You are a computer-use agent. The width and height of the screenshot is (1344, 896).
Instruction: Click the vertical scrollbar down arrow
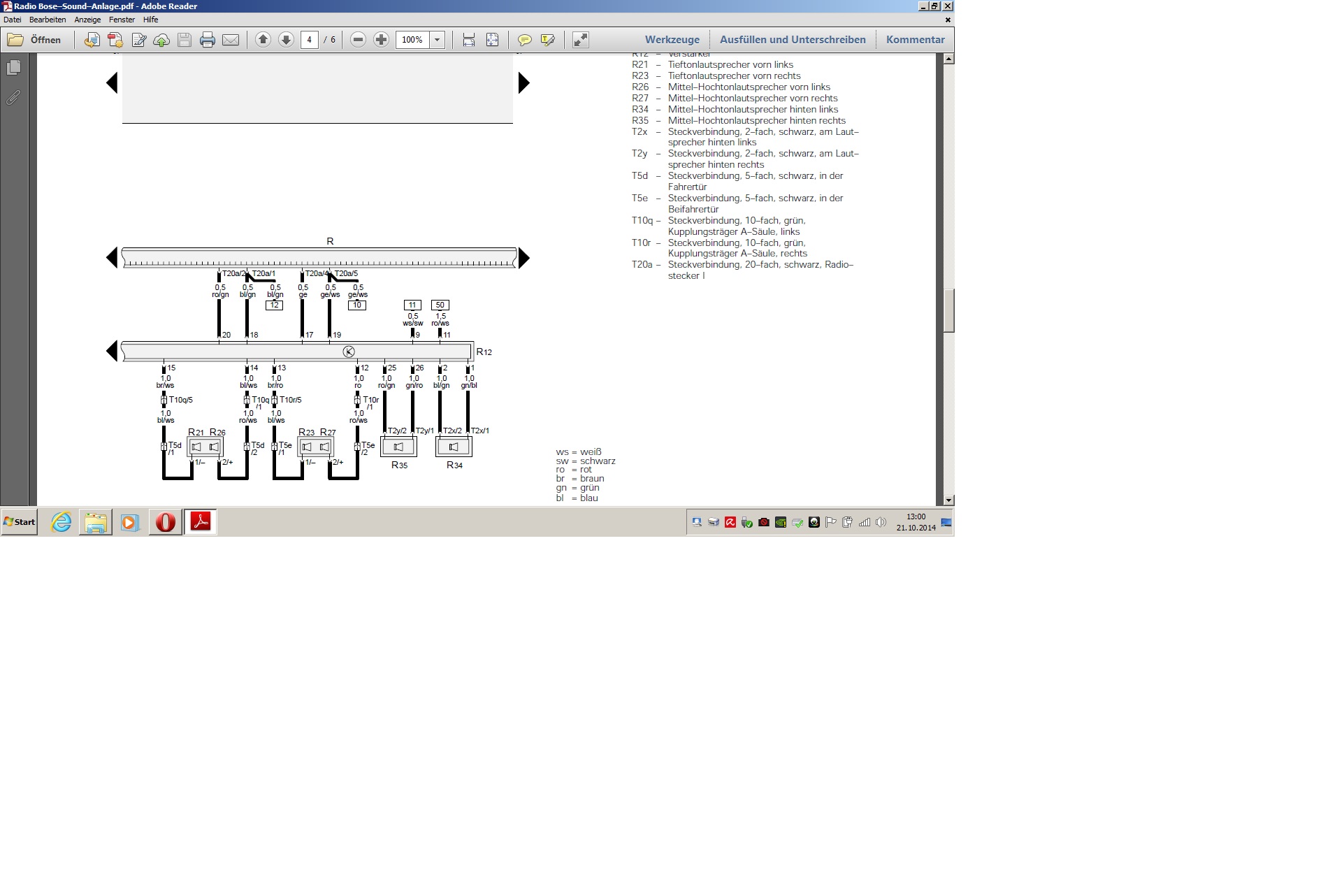(x=948, y=500)
